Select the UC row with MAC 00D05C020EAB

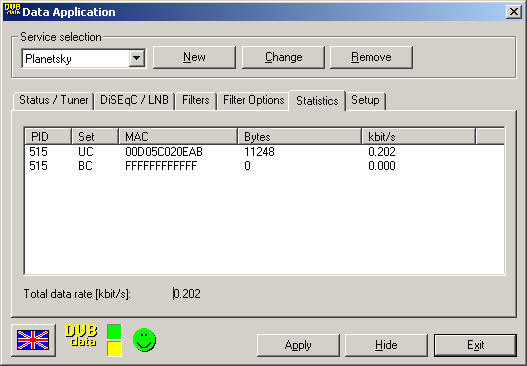point(265,152)
